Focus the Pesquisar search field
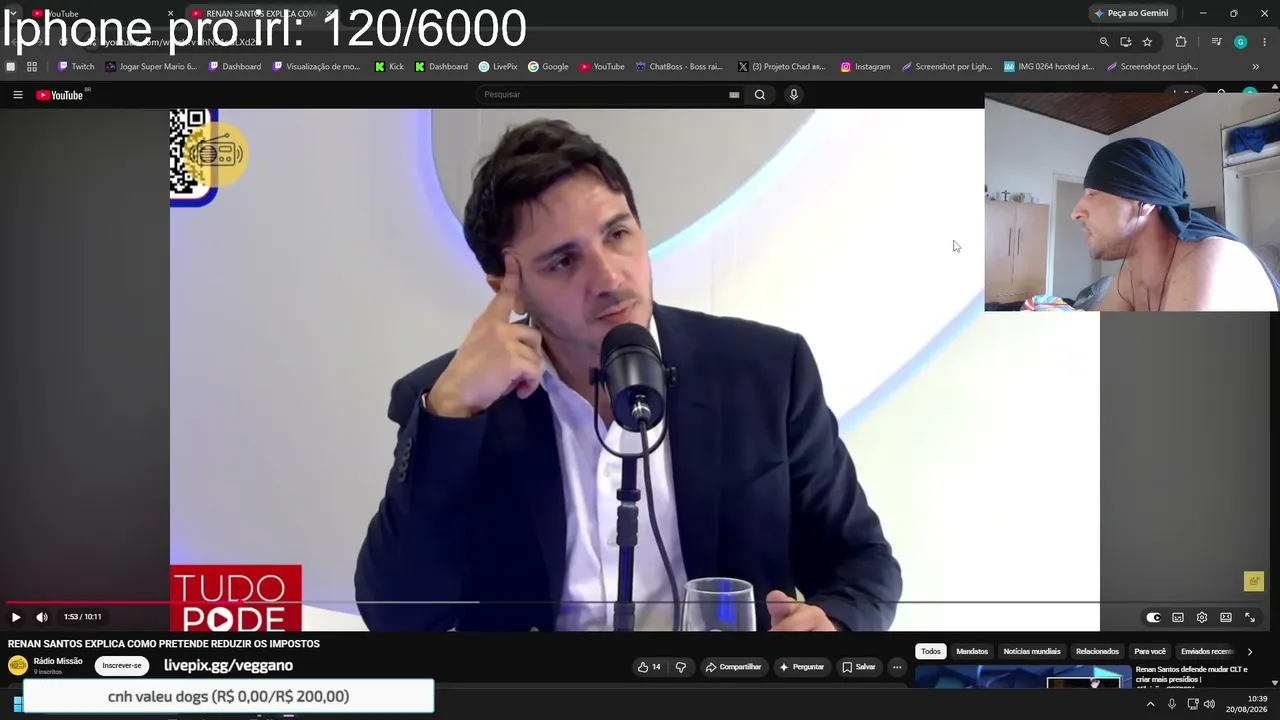This screenshot has width=1280, height=720. point(600,94)
